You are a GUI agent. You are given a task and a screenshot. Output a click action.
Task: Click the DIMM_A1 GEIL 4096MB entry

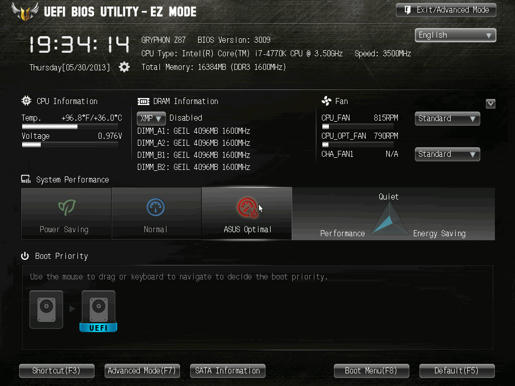pyautogui.click(x=193, y=131)
